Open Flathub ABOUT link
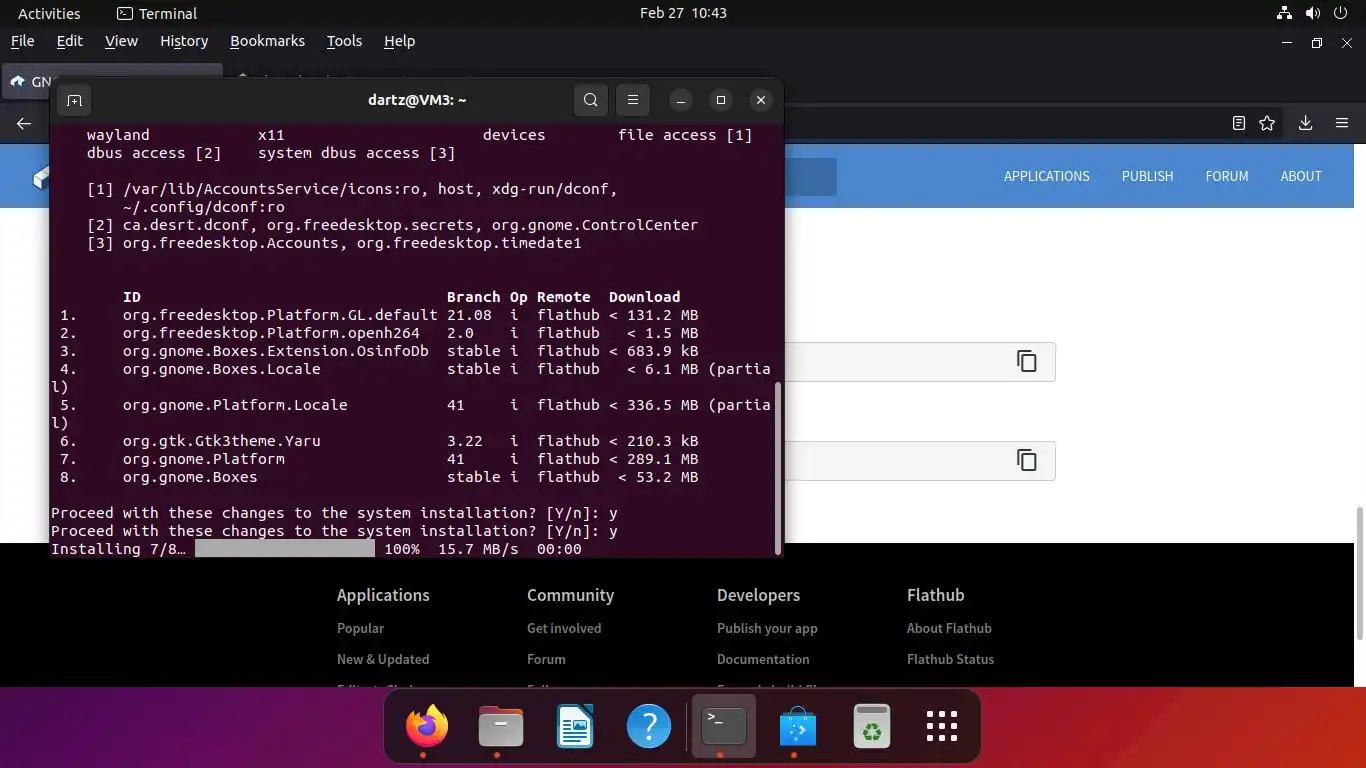This screenshot has height=768, width=1366. click(x=1301, y=176)
